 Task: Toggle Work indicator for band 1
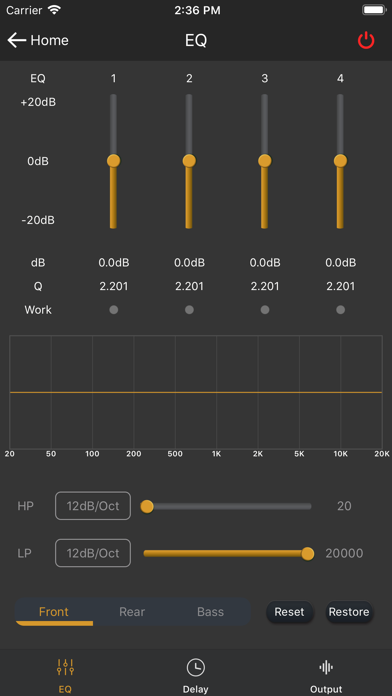pyautogui.click(x=114, y=310)
